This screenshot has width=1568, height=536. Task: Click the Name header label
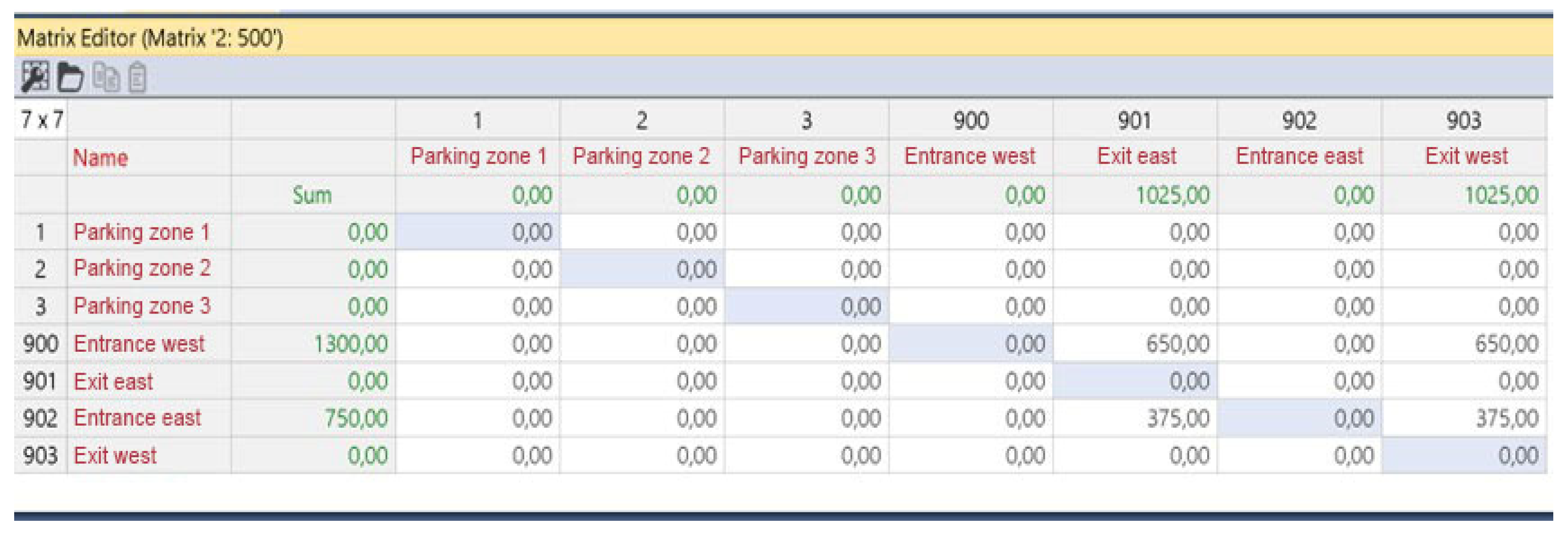[100, 158]
